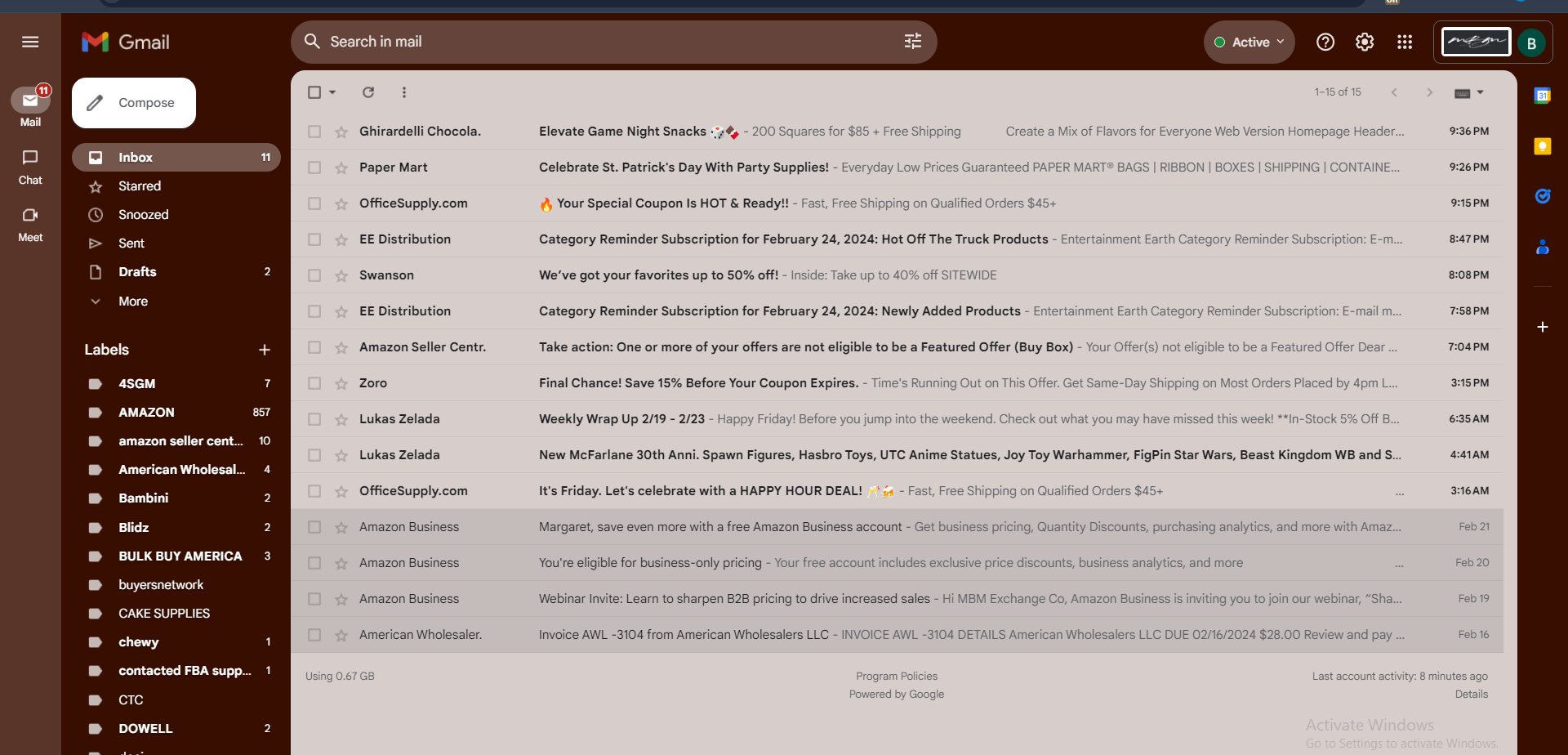Get add-ons plus icon
This screenshot has height=755, width=1568.
[1543, 327]
